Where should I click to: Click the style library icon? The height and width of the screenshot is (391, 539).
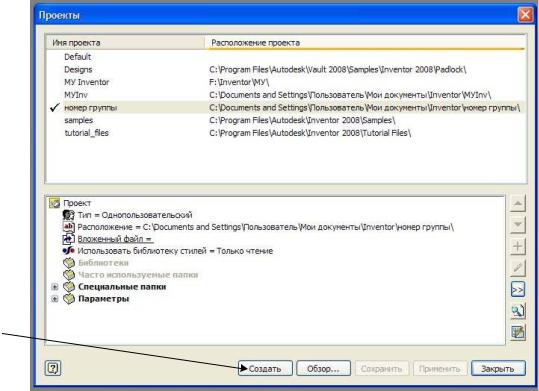69,251
